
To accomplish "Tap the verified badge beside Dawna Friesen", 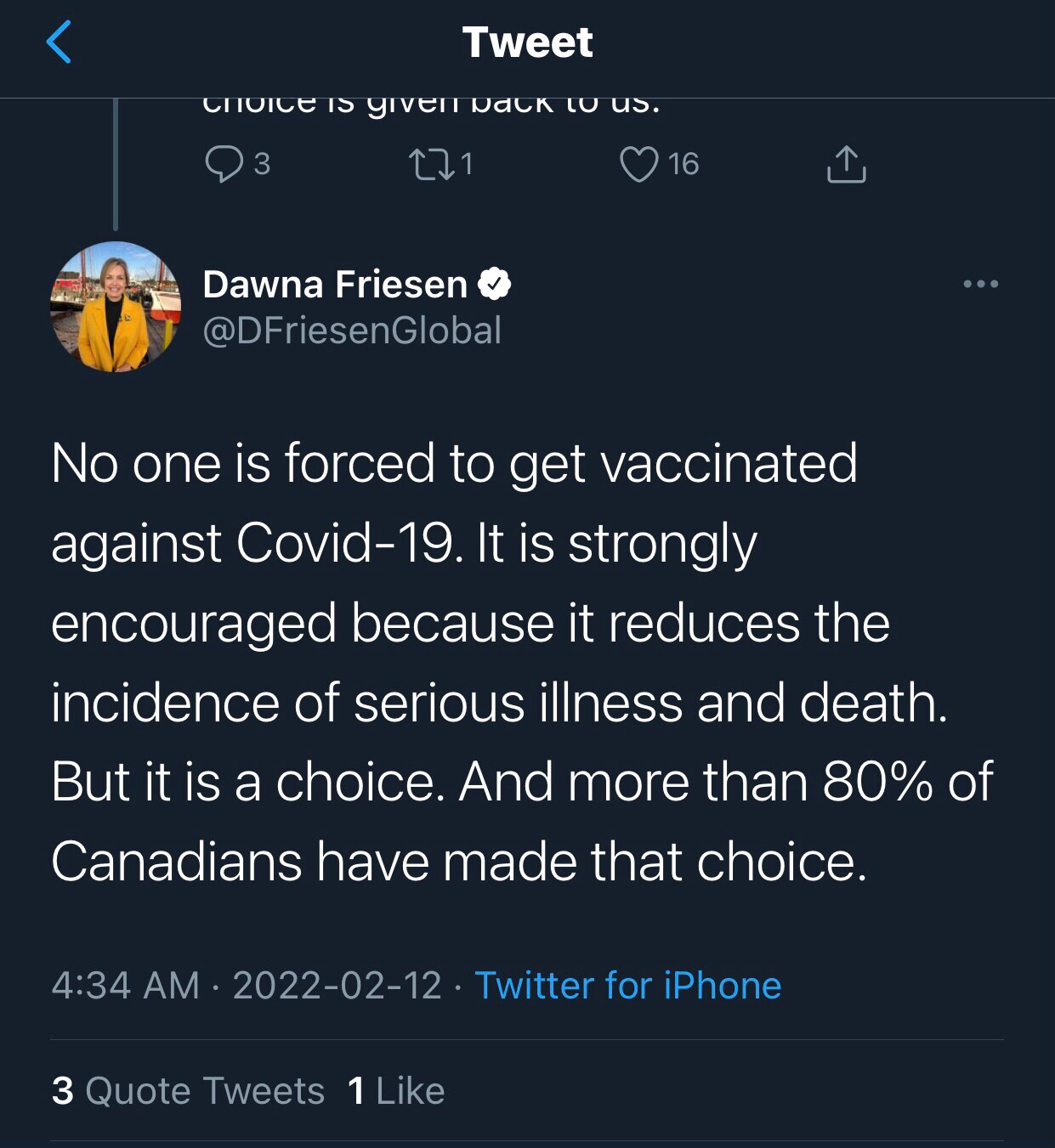I will (x=495, y=284).
